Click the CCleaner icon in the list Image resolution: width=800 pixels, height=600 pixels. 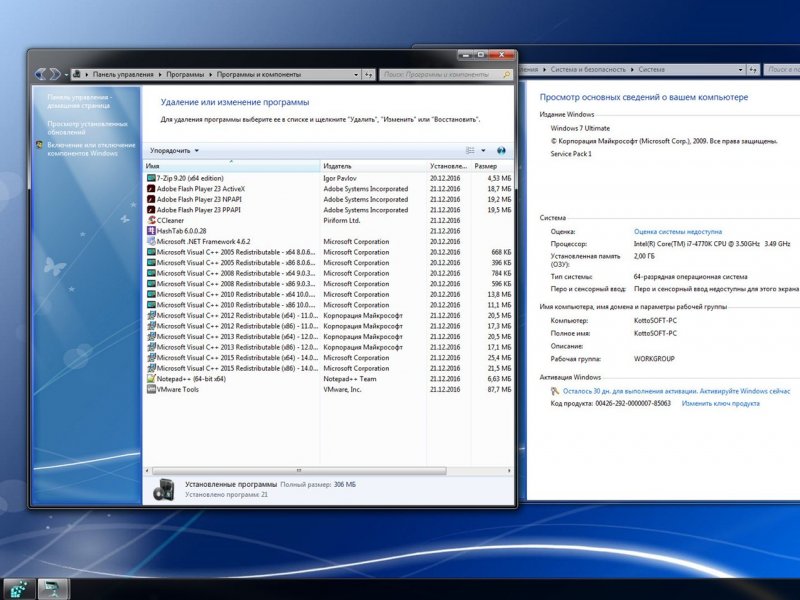[x=151, y=220]
